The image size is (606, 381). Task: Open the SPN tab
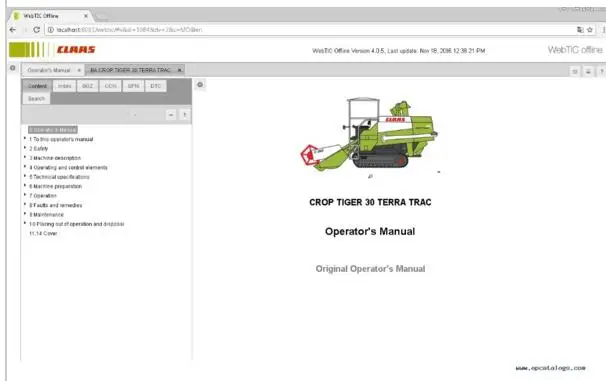point(133,86)
